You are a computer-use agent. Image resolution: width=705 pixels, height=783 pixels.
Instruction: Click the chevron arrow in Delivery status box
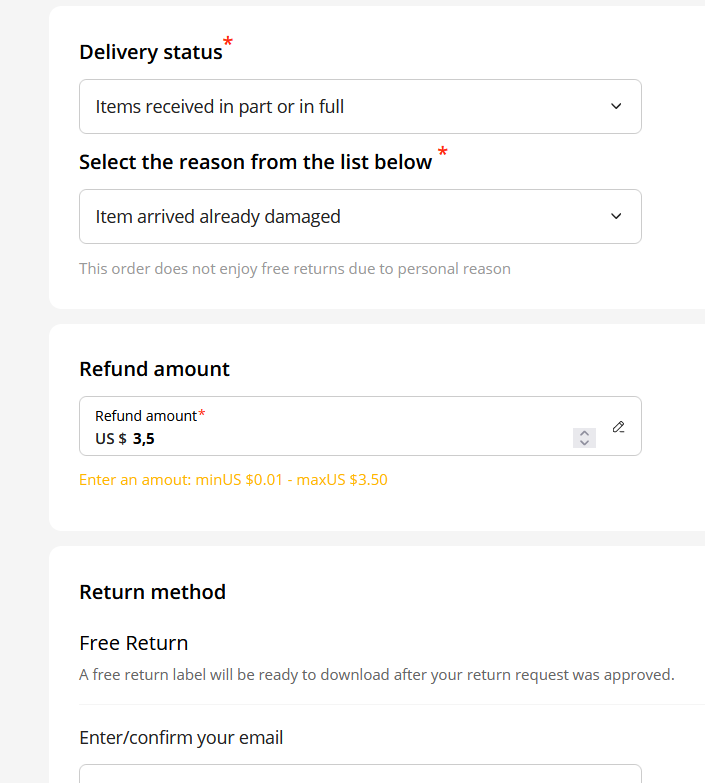click(616, 106)
